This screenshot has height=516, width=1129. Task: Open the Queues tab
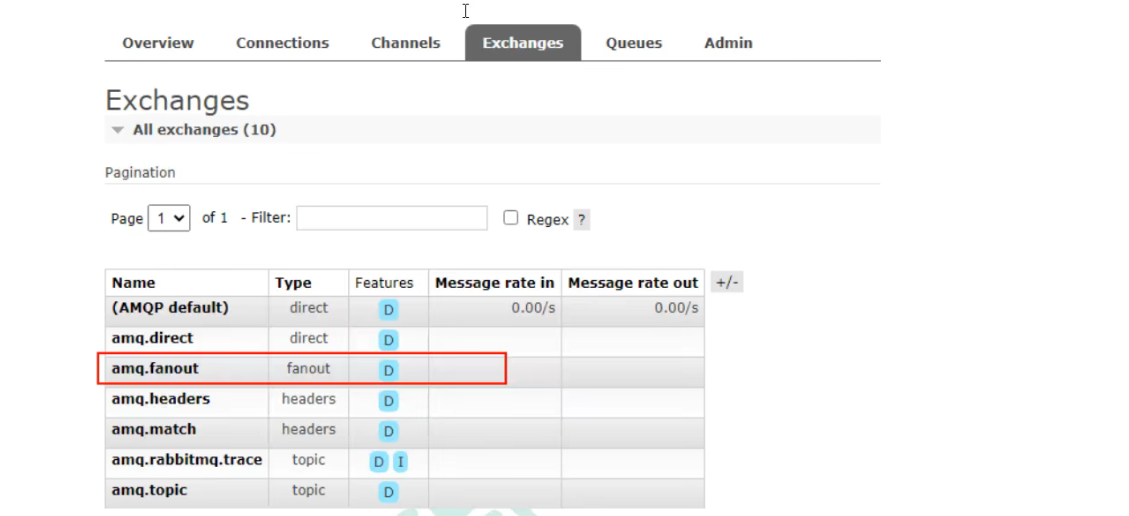coord(634,43)
